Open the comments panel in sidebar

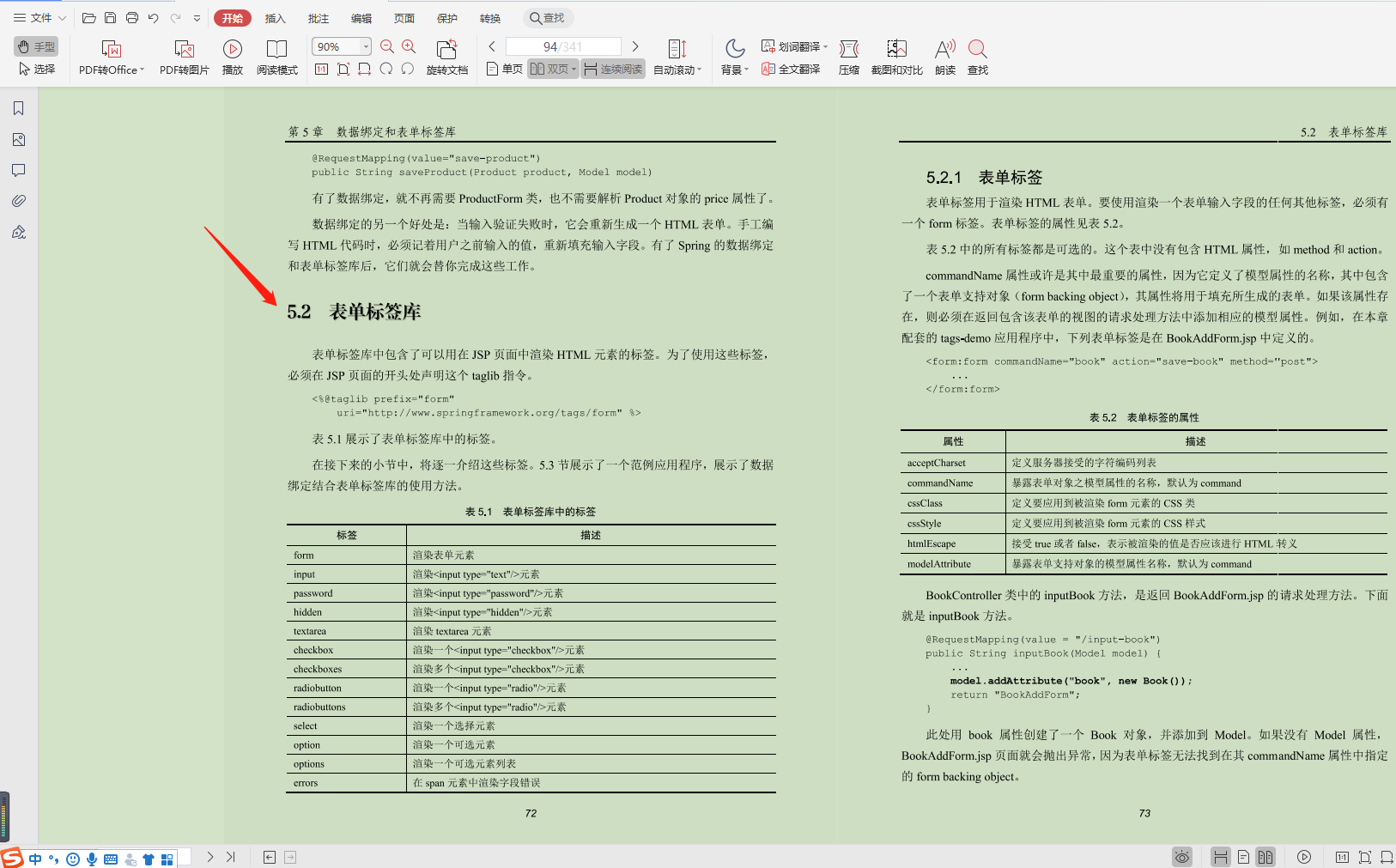19,170
